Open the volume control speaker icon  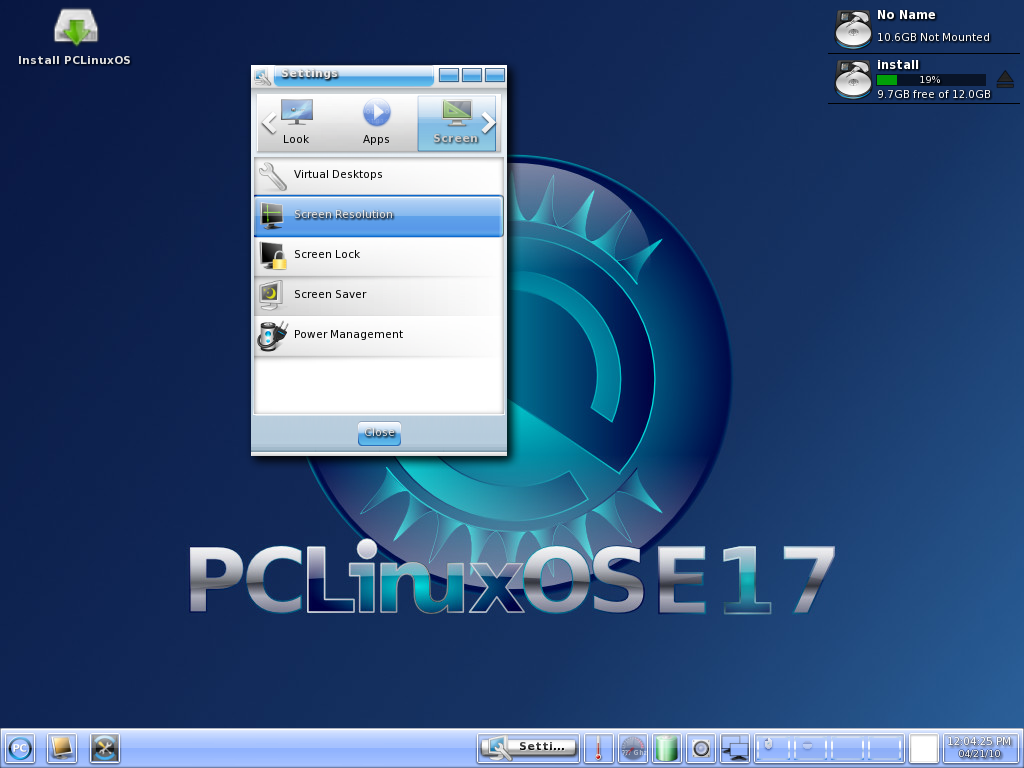[700, 747]
